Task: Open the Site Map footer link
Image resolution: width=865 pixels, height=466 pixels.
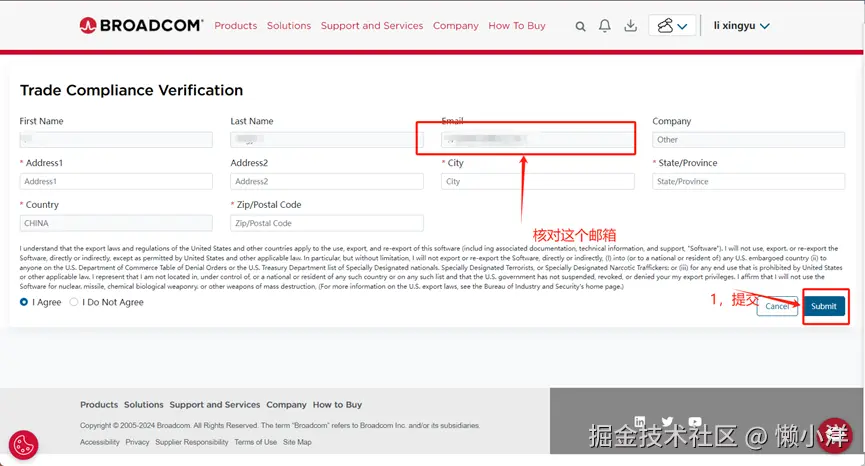Action: coord(297,442)
